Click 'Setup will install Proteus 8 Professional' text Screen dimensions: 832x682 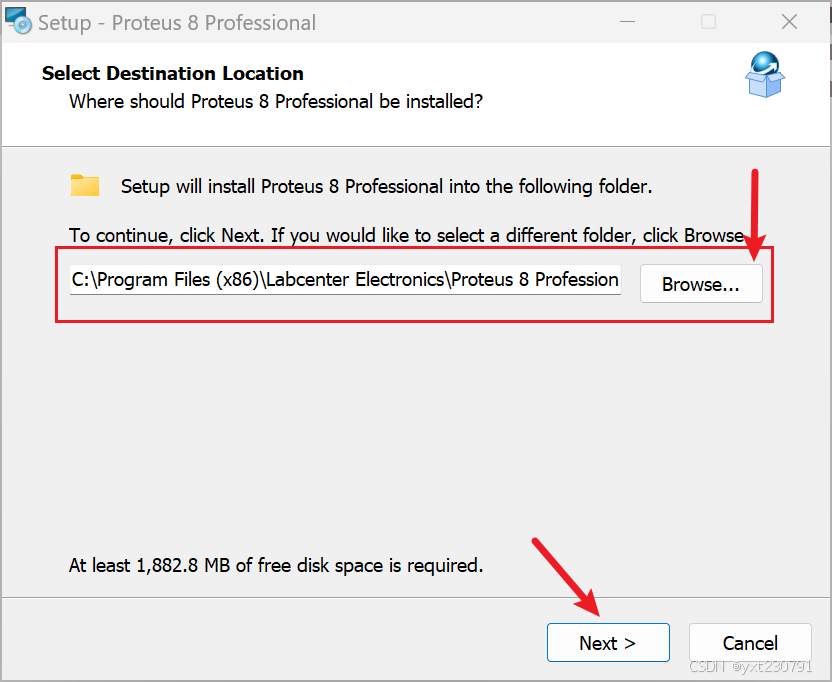coord(386,187)
